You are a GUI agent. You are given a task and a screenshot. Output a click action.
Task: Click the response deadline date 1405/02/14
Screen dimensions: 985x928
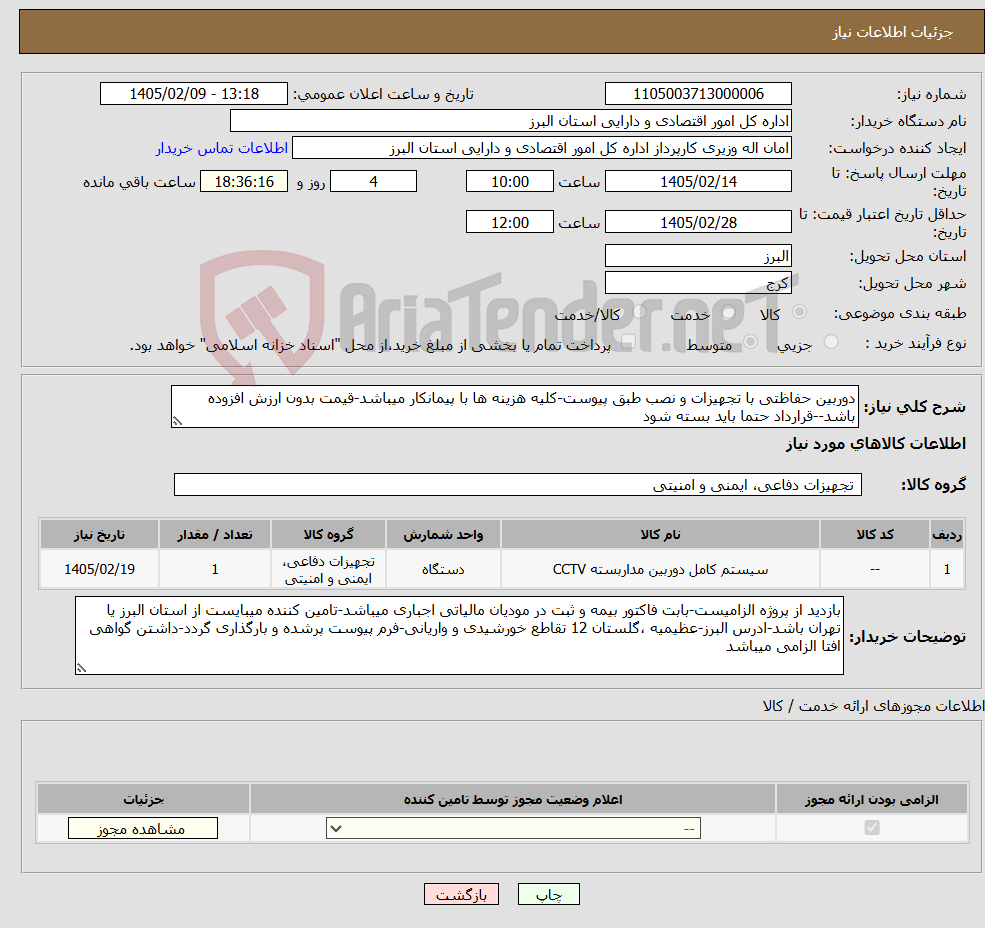coord(698,182)
